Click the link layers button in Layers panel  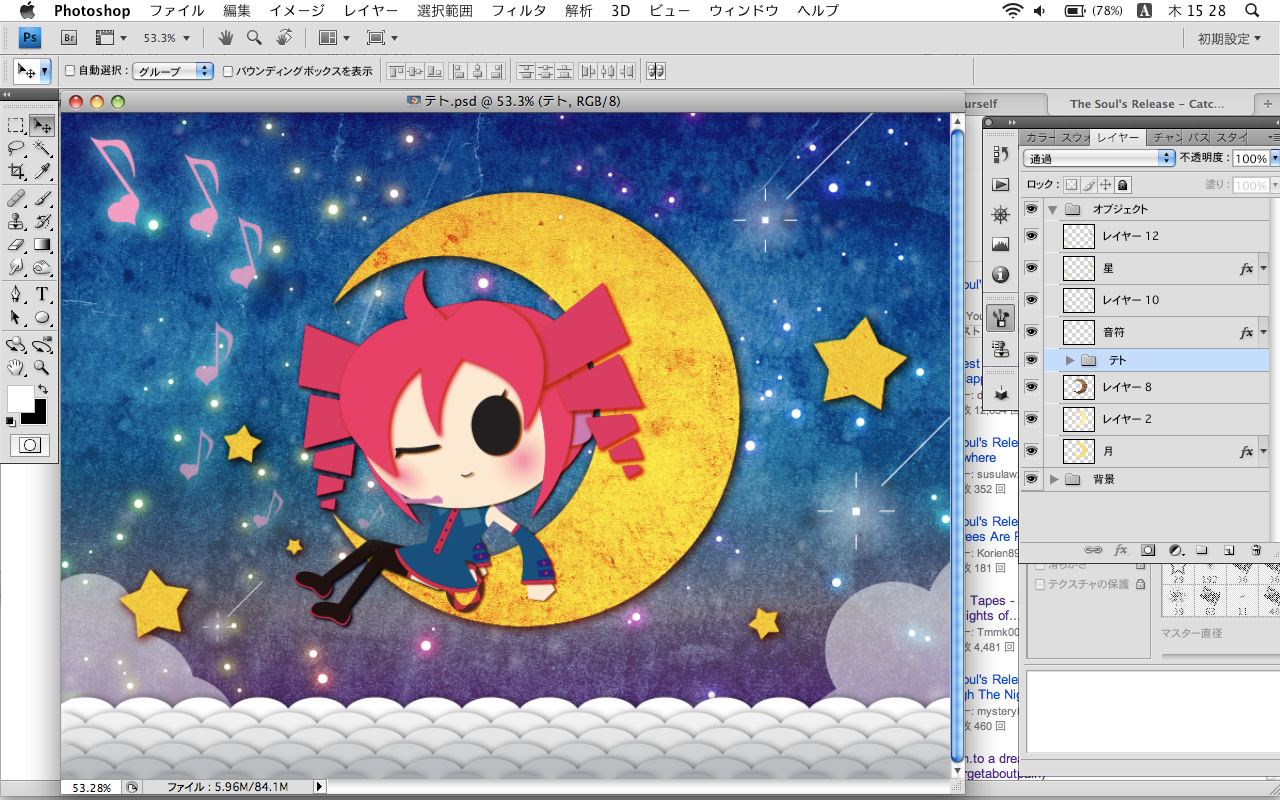click(1093, 550)
